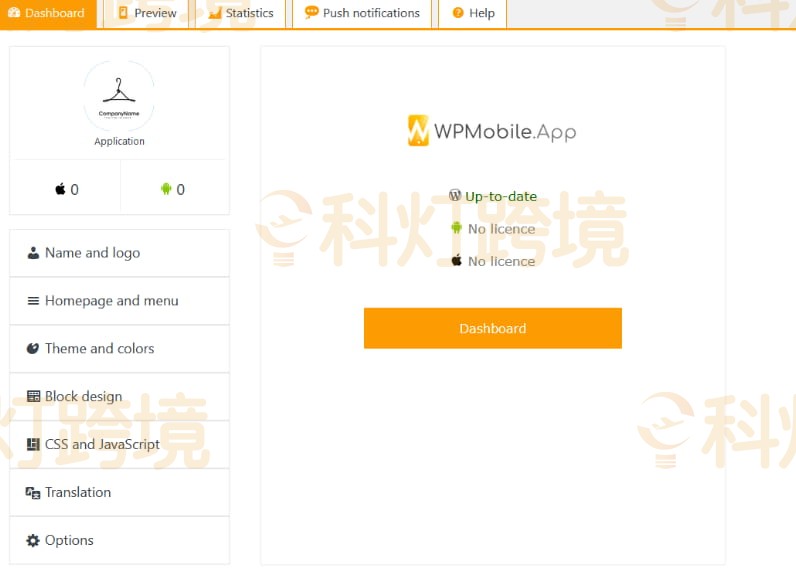Click the WordPress icon beside Up-to-date

coord(455,195)
